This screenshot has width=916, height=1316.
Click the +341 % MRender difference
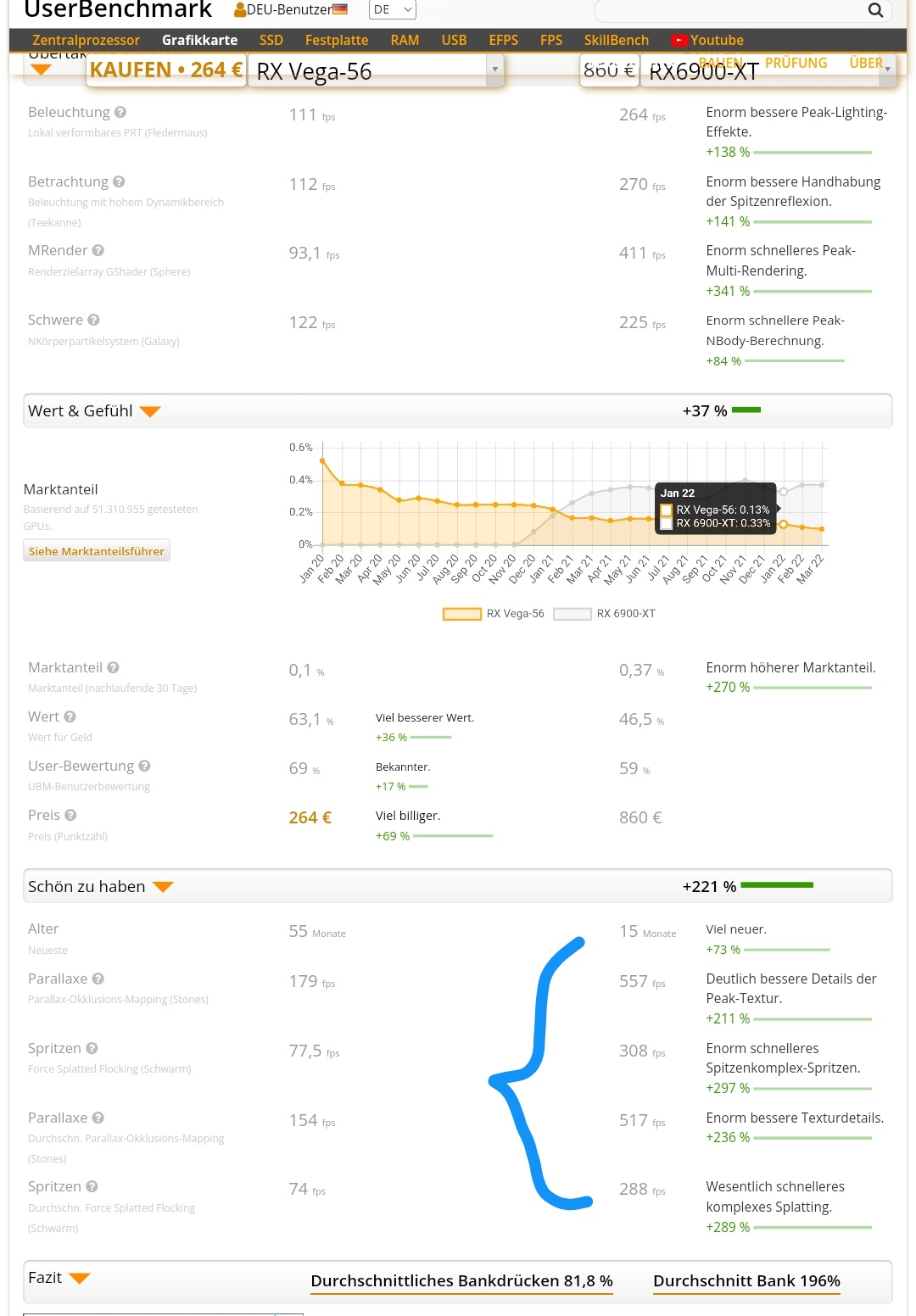(728, 291)
